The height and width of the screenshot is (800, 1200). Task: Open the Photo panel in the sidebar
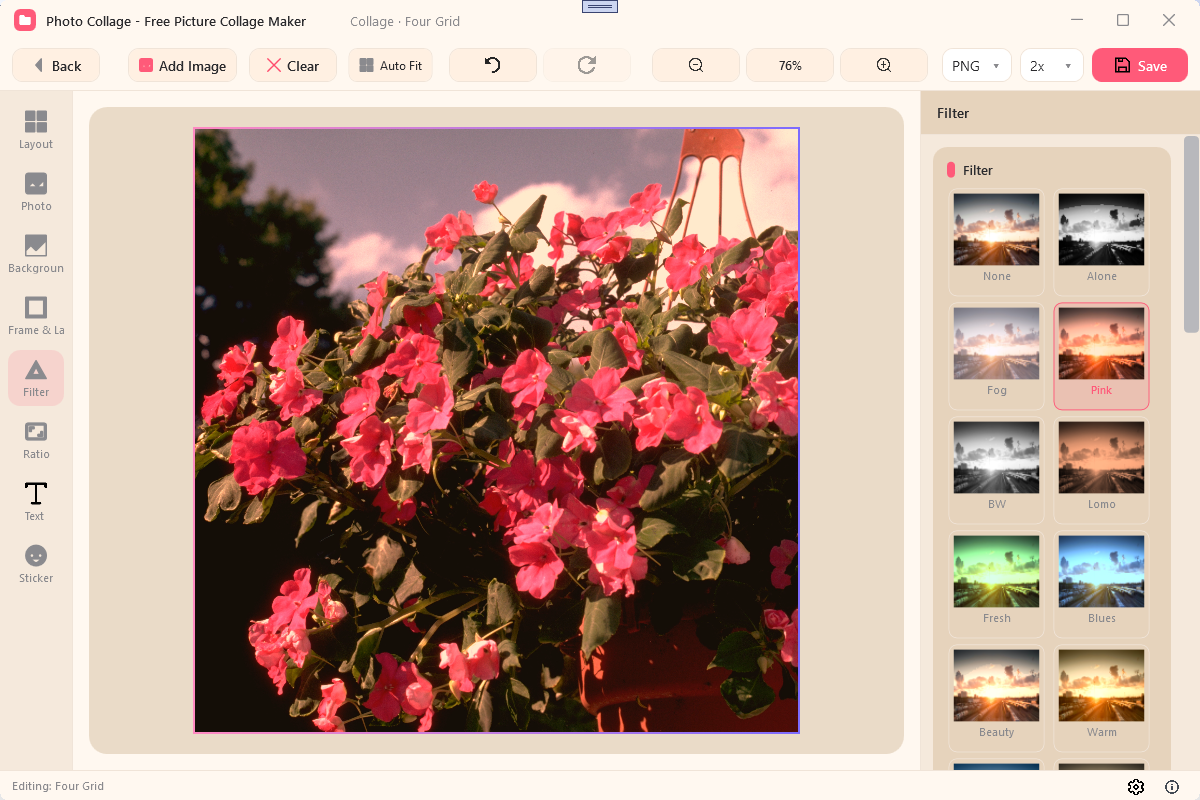(36, 192)
